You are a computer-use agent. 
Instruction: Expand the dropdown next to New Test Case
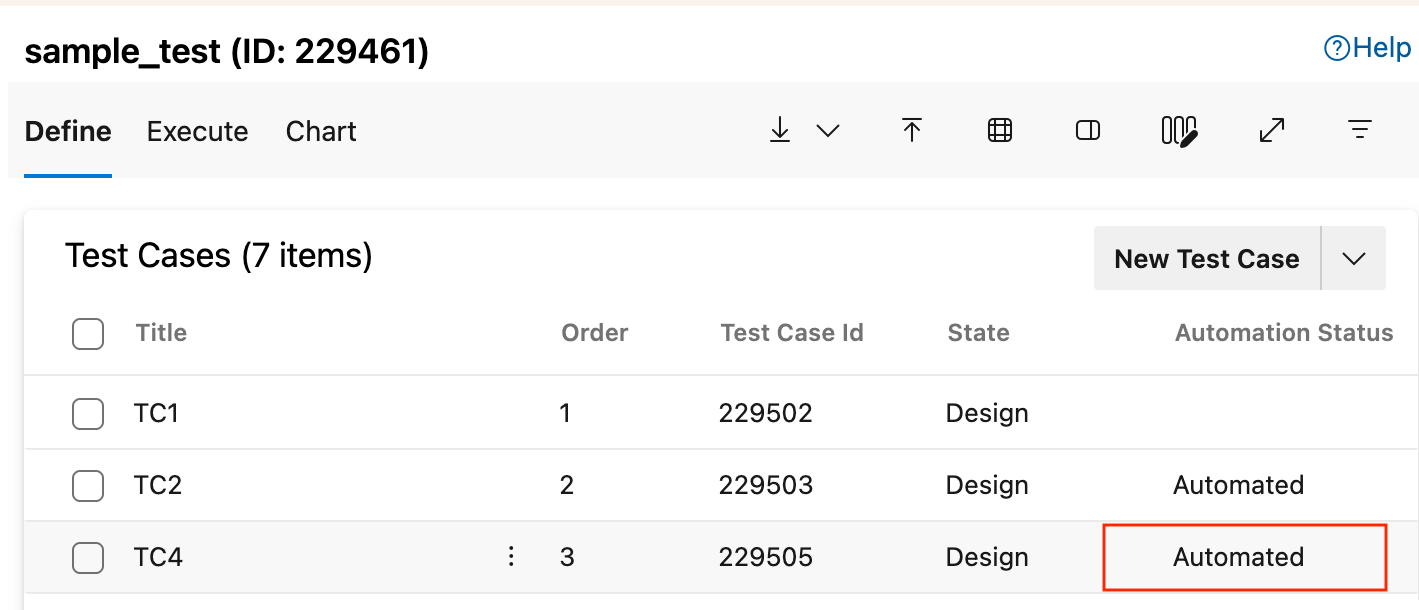point(1354,258)
